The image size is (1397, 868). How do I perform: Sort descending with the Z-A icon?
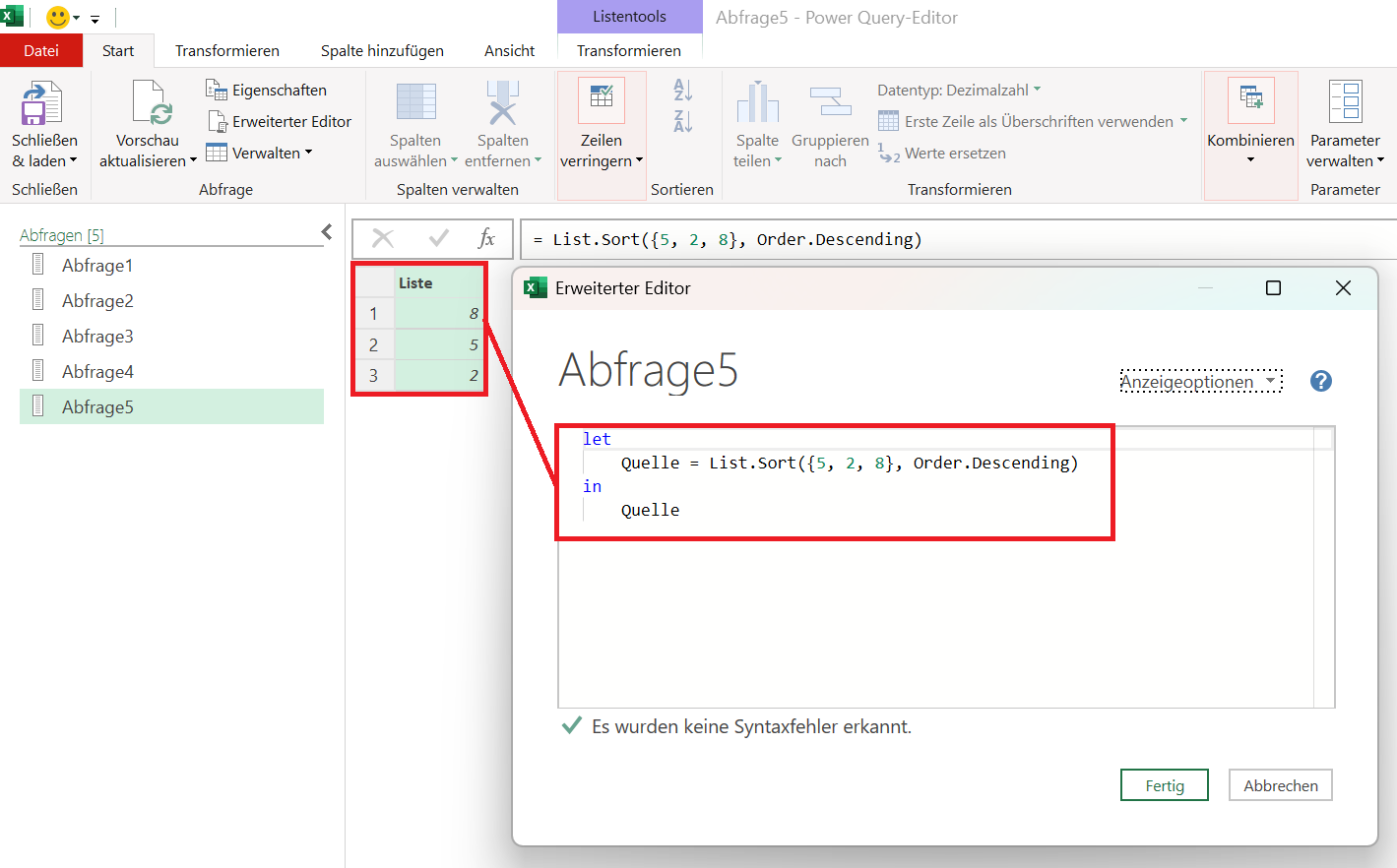[682, 121]
